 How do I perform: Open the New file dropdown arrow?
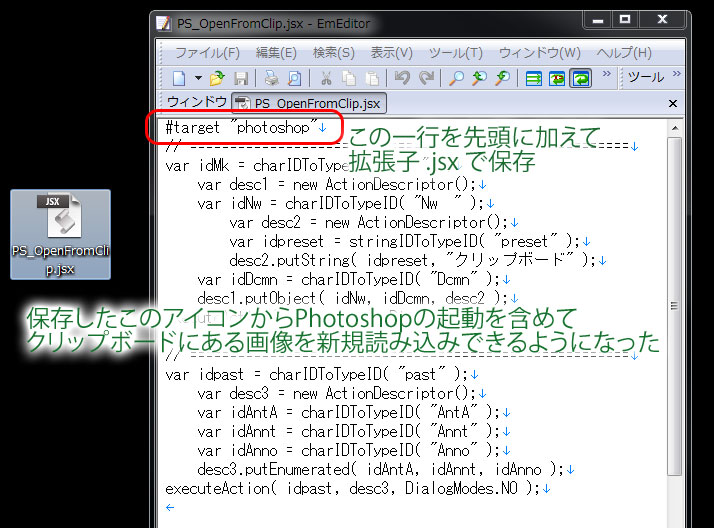pyautogui.click(x=198, y=78)
